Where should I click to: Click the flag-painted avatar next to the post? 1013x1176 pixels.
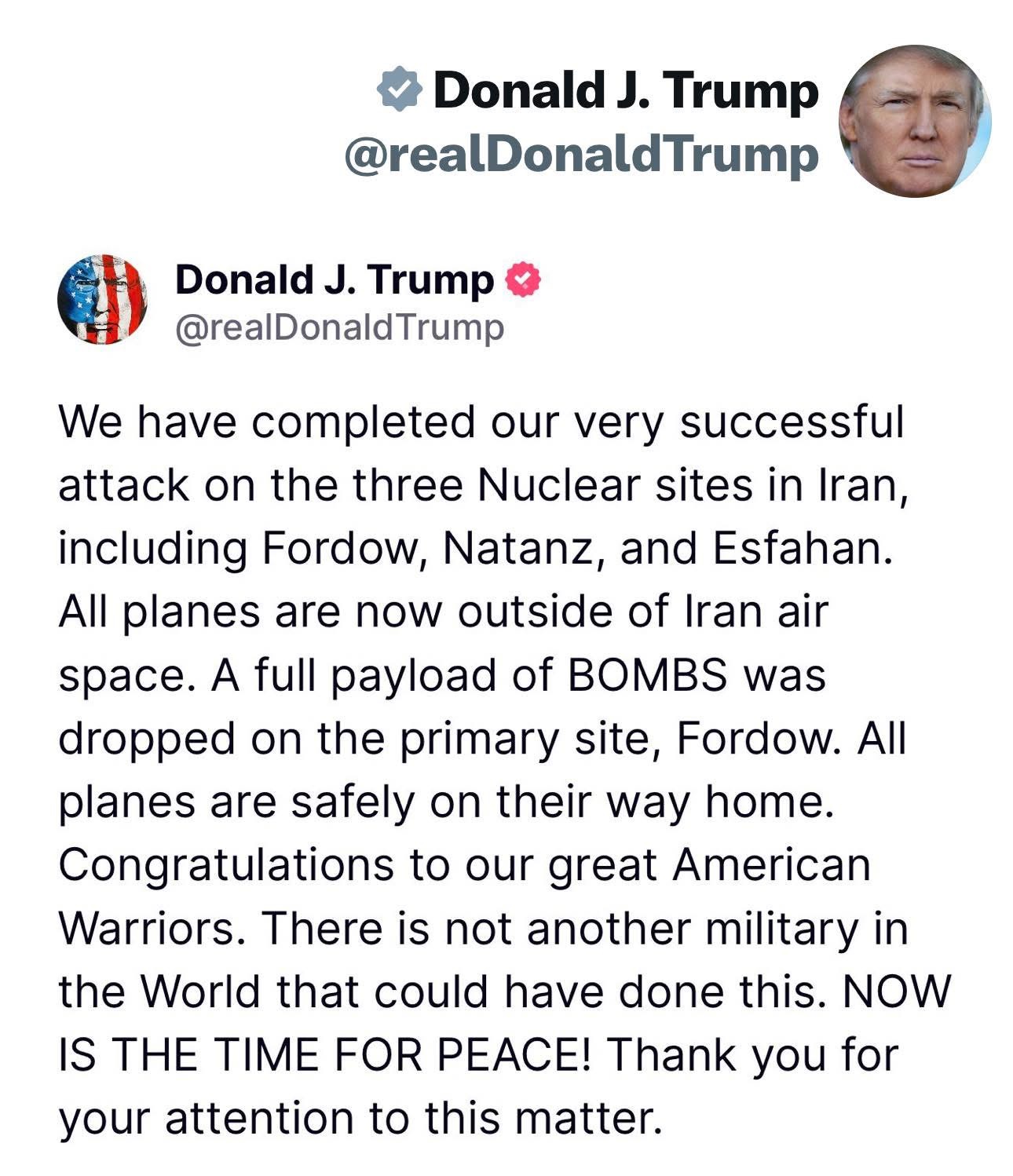pyautogui.click(x=103, y=299)
